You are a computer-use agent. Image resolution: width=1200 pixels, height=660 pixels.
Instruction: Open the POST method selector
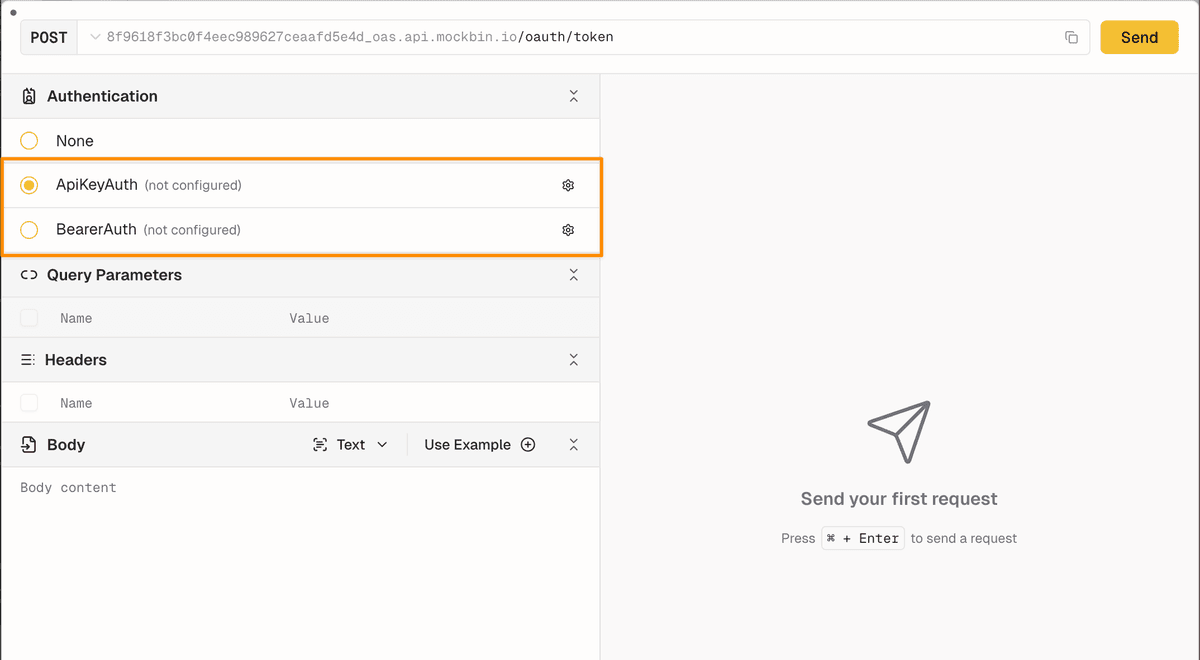click(49, 38)
